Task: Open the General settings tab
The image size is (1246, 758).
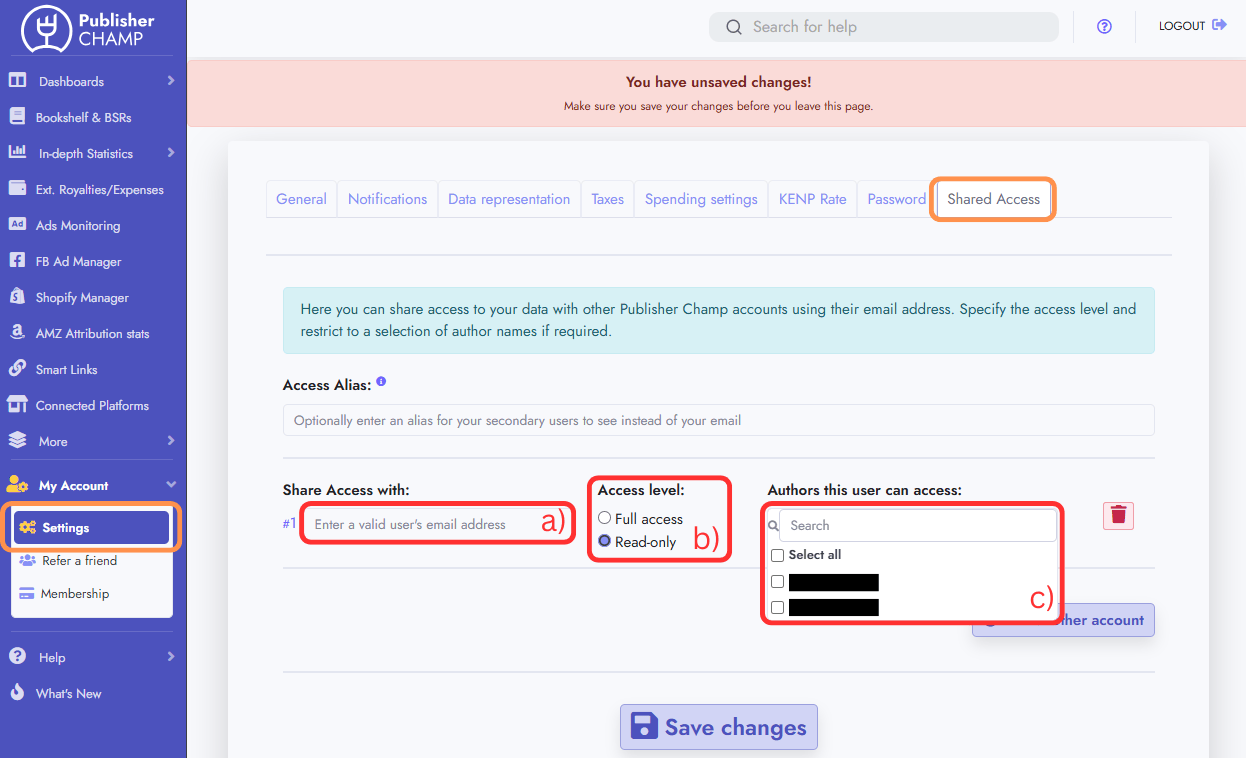Action: tap(301, 199)
